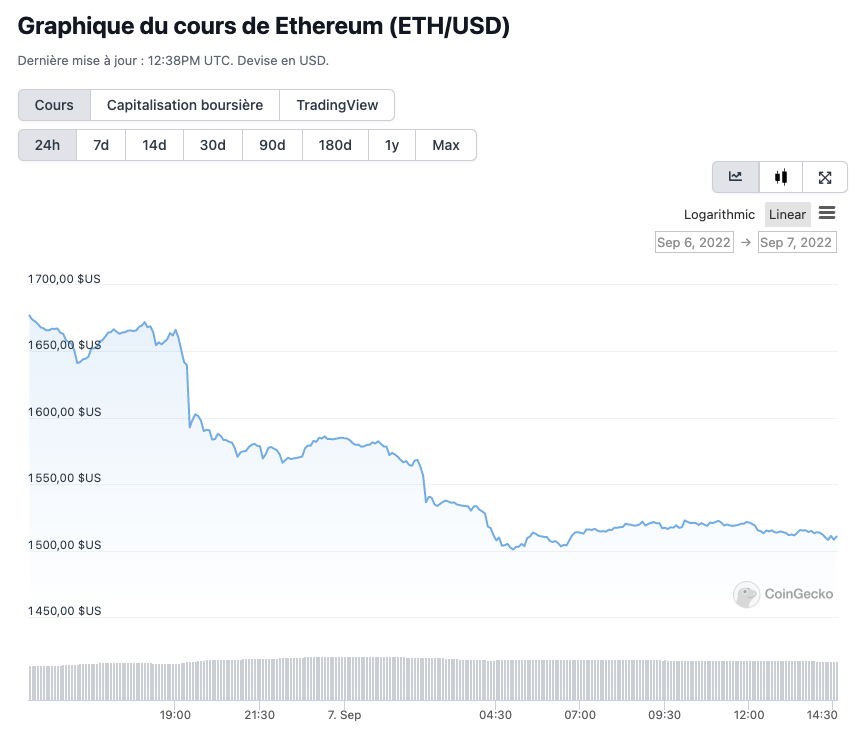Show the 30d price range
The height and width of the screenshot is (733, 857).
(212, 145)
